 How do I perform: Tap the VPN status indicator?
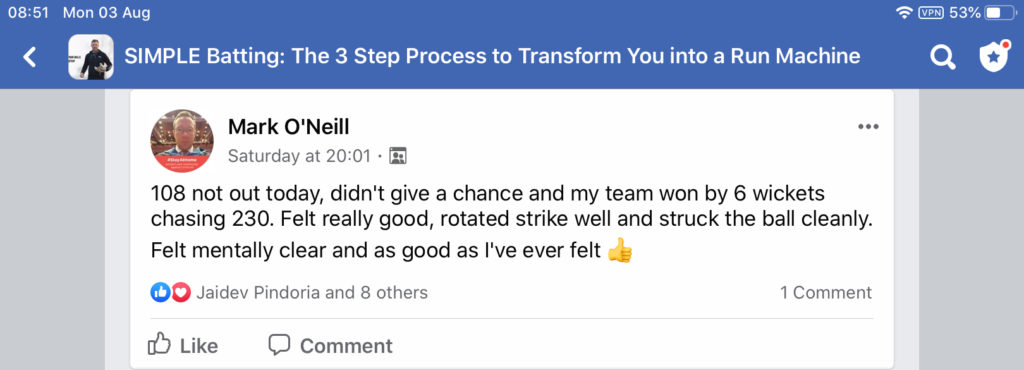tap(932, 12)
